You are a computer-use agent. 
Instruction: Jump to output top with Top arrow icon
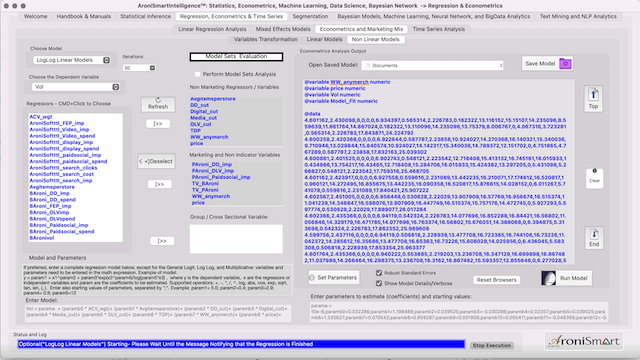[593, 95]
